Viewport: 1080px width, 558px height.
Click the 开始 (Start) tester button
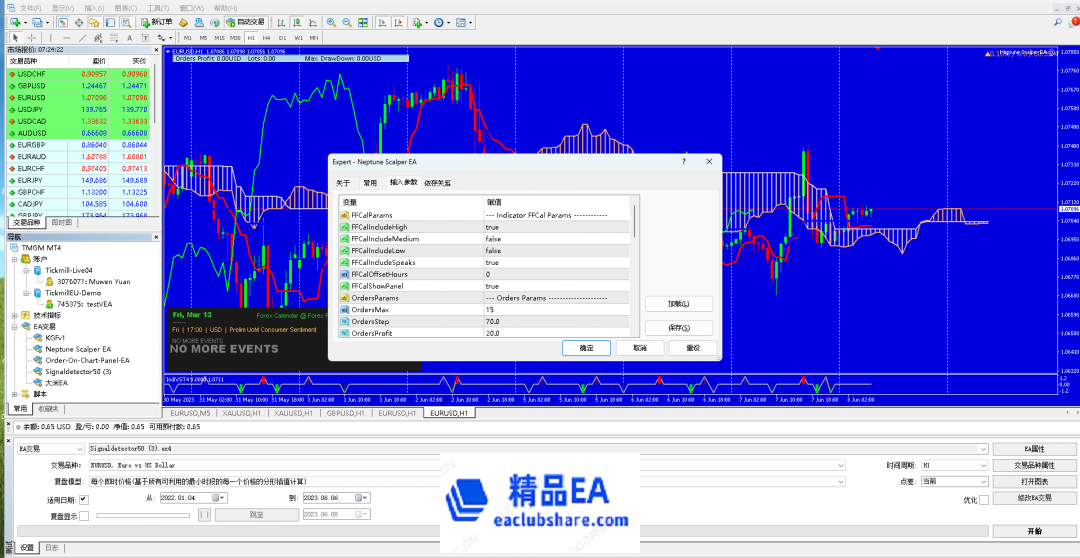point(1034,531)
